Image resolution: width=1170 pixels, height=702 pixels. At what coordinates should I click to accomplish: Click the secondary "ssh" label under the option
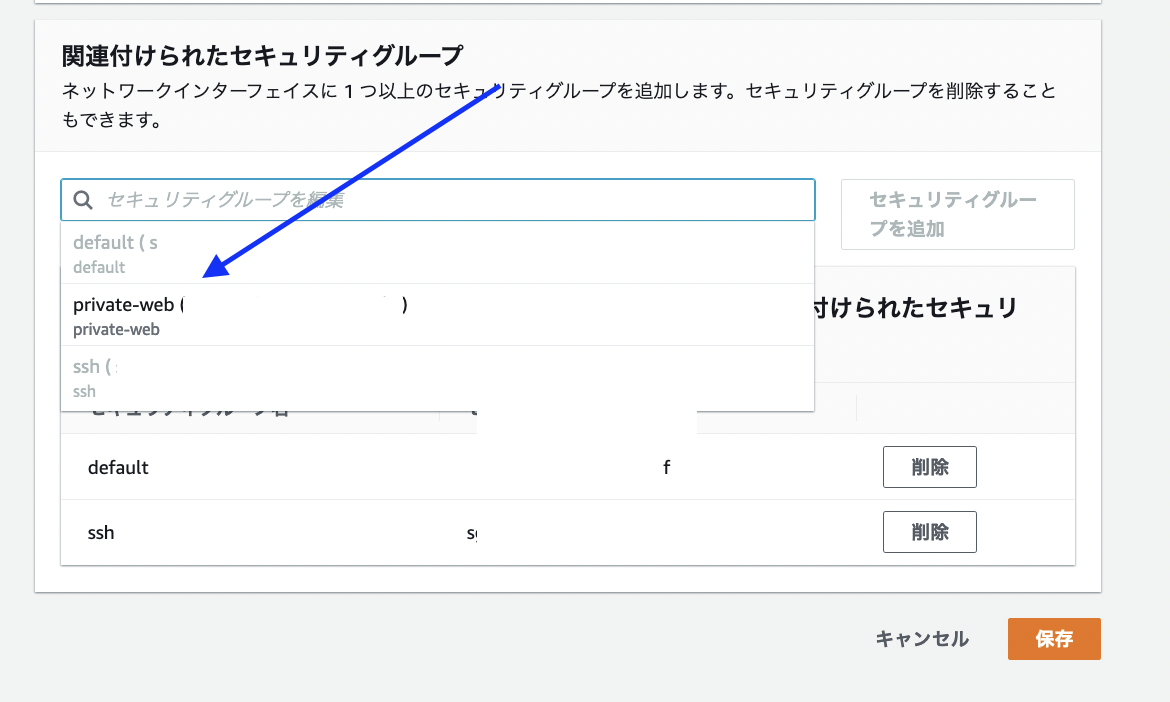[x=83, y=390]
